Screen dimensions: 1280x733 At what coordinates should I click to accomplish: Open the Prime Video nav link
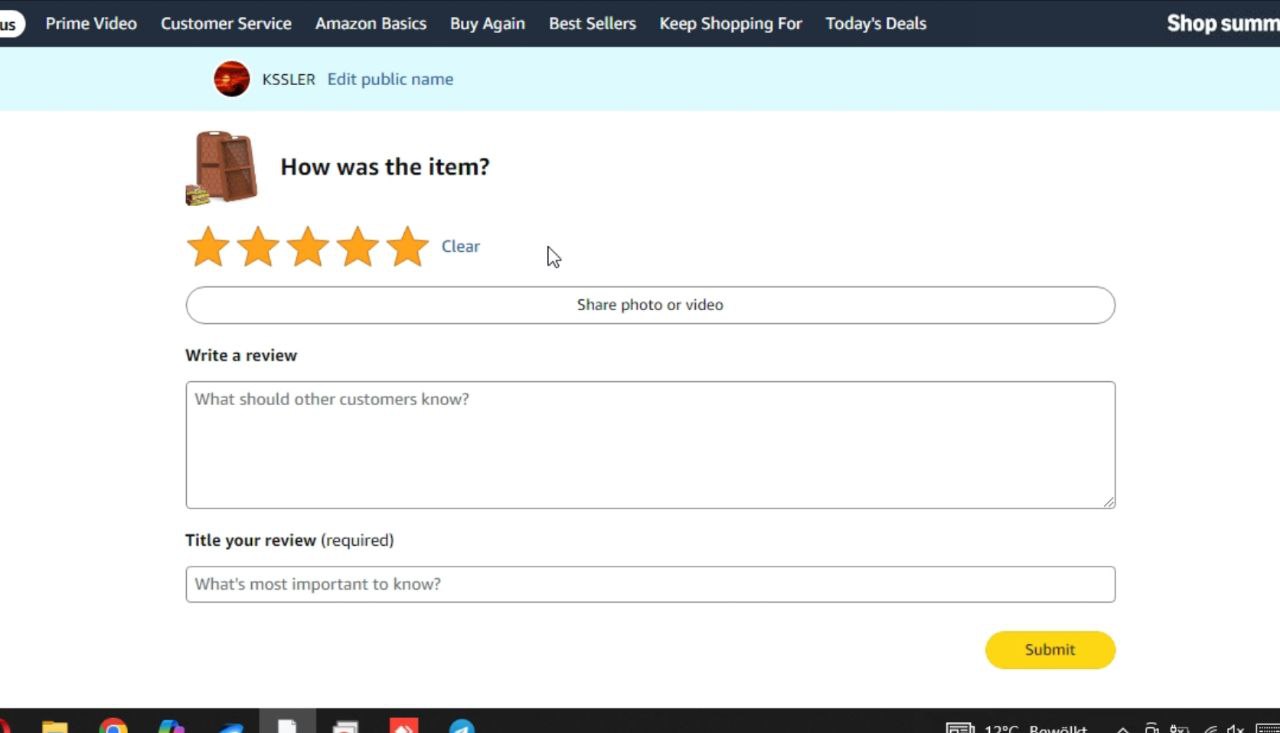pyautogui.click(x=91, y=23)
